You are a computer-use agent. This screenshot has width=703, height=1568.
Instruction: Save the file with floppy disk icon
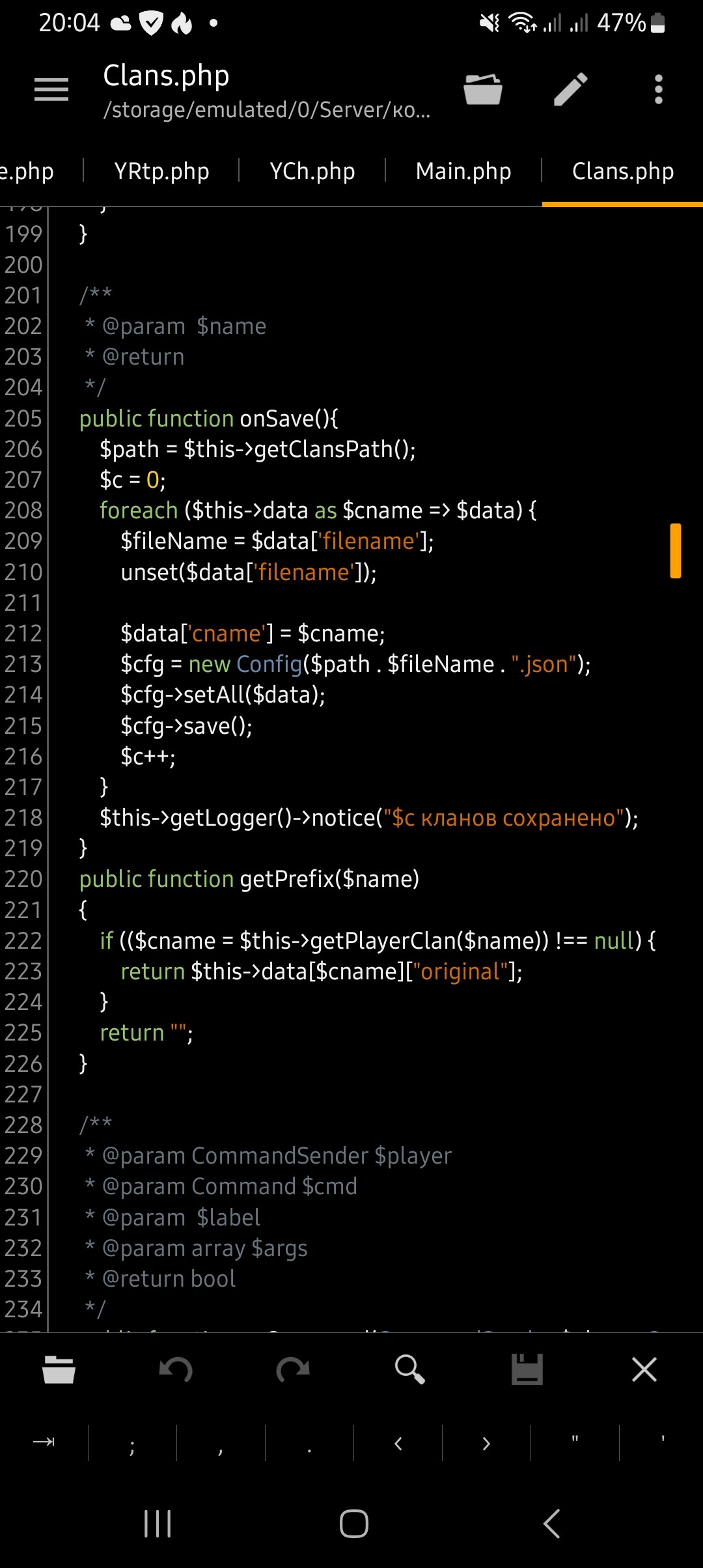[x=527, y=1369]
